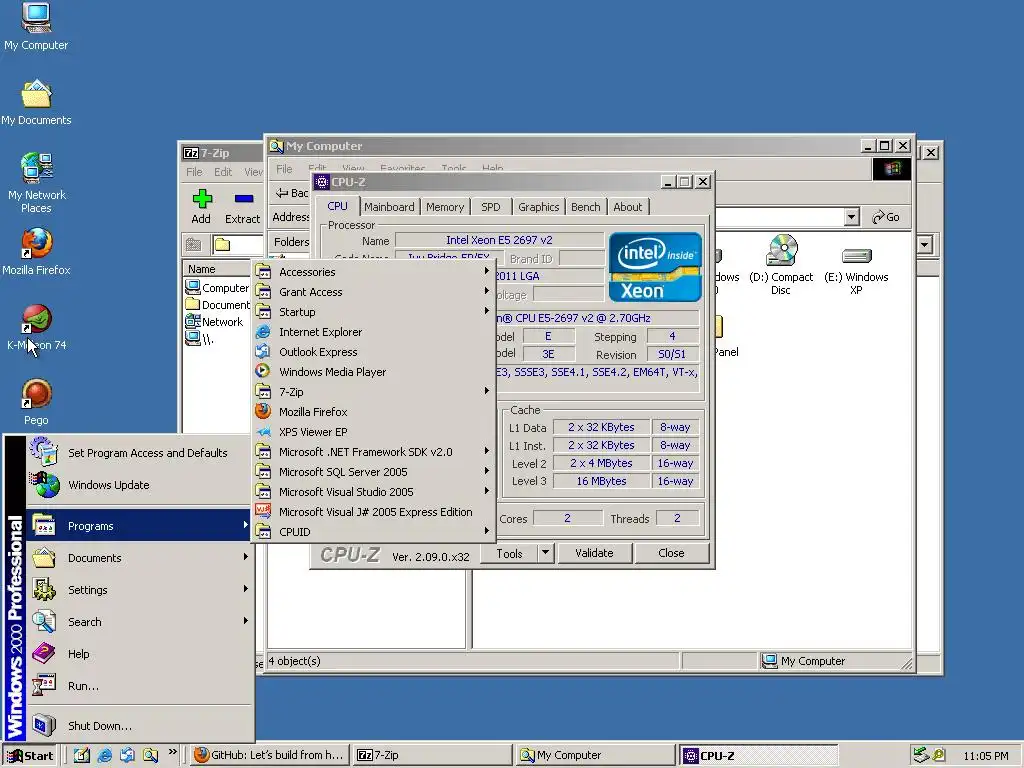Open the About tab in CPU-Z
The width and height of the screenshot is (1024, 768).
point(628,207)
